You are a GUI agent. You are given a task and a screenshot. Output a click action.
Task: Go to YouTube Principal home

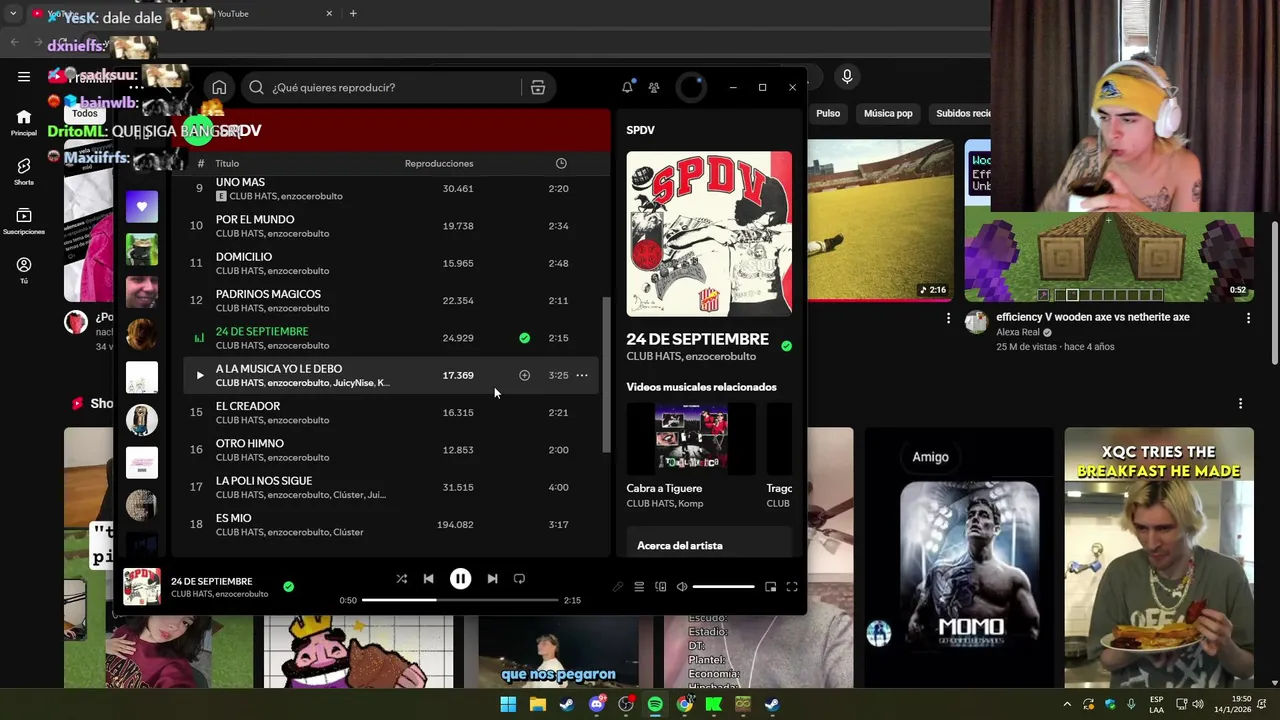point(24,123)
